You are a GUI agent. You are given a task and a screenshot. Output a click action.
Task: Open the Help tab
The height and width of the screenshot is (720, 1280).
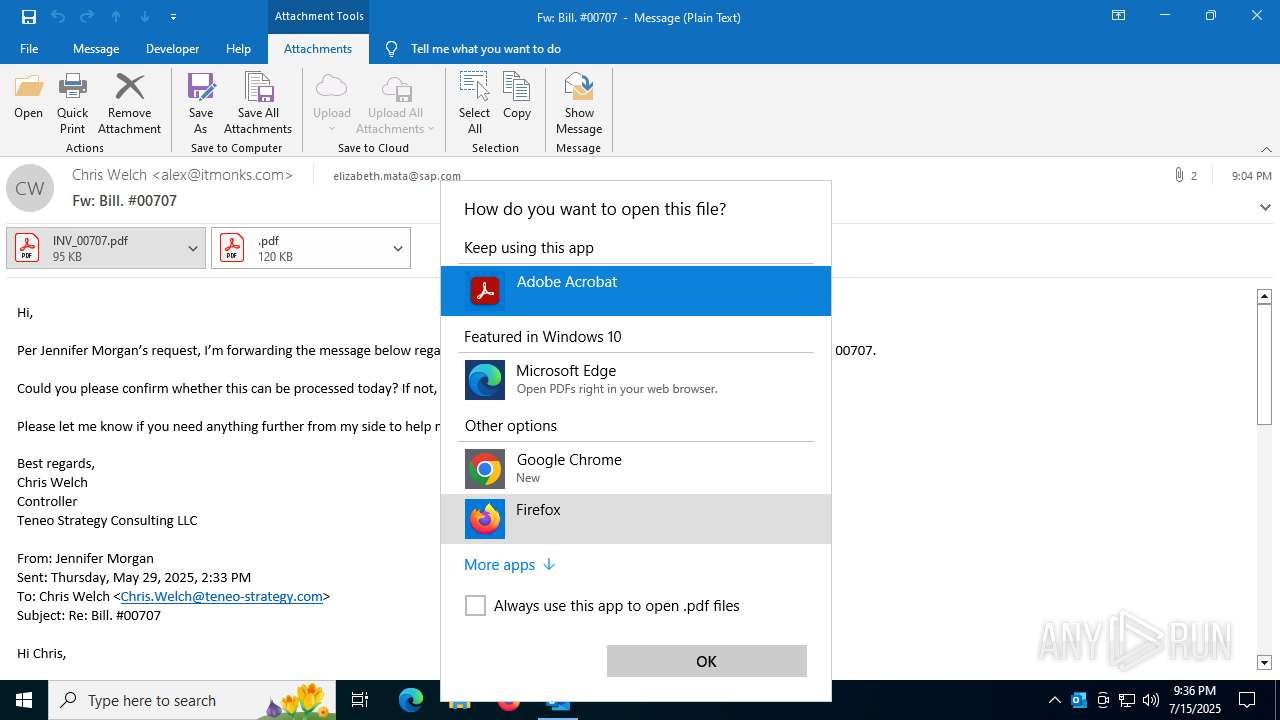coord(238,48)
